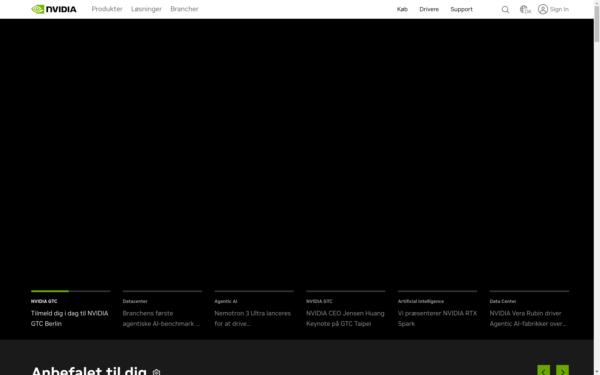Image resolution: width=600 pixels, height=375 pixels.
Task: Click the Anbefalet til dig heading
Action: pos(89,370)
